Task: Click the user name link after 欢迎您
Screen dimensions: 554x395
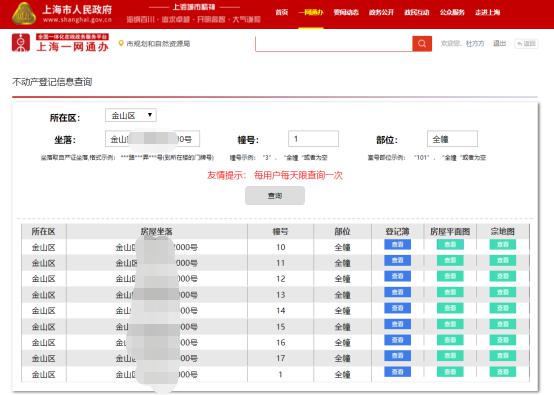Action: (x=475, y=43)
